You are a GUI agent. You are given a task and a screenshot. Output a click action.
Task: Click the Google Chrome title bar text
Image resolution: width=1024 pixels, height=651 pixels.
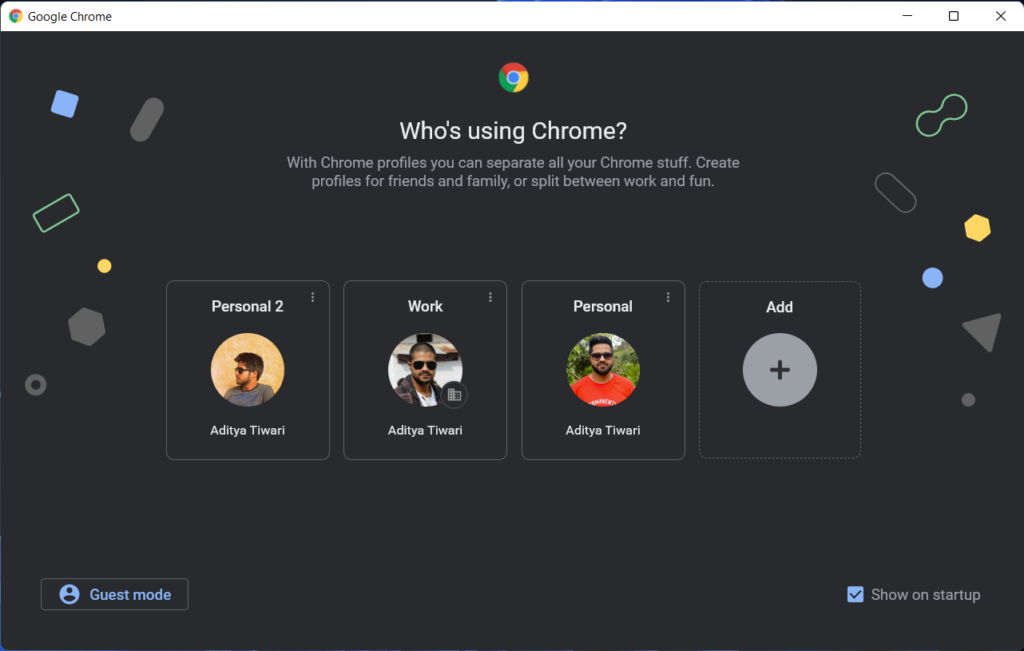pos(69,16)
